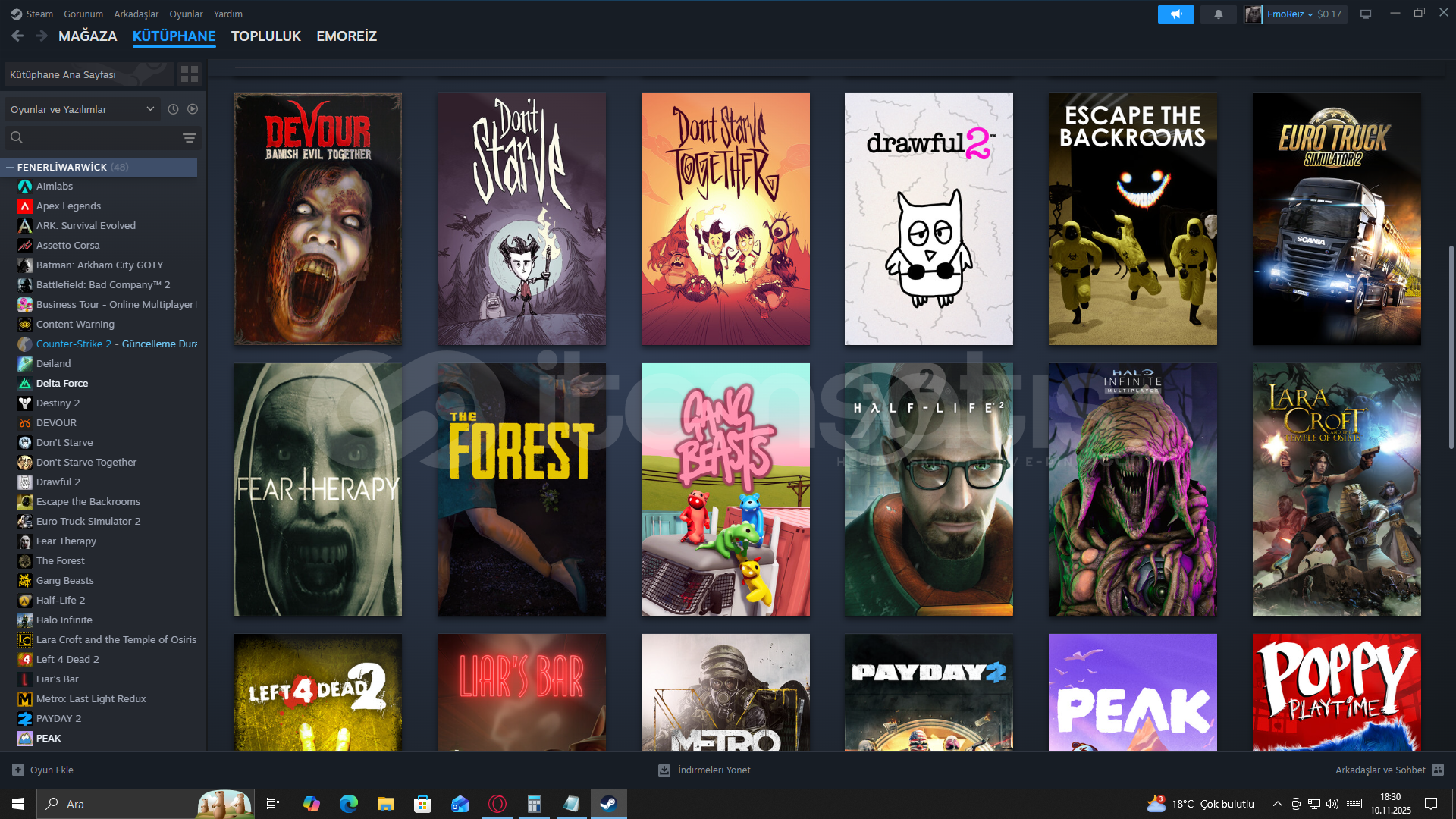Click the Add Game plus icon
Screen dimensions: 1456x819
(x=18, y=770)
